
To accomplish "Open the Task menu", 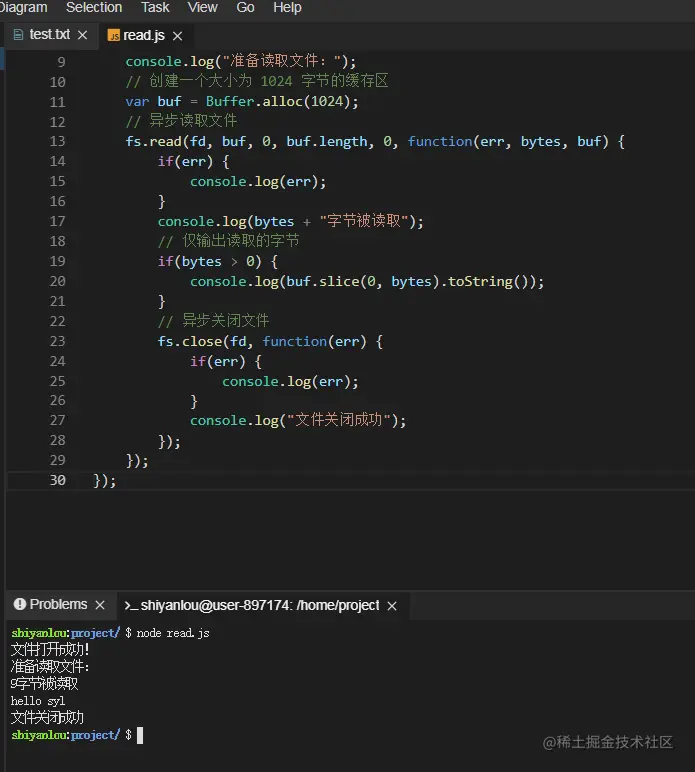I will coord(155,7).
